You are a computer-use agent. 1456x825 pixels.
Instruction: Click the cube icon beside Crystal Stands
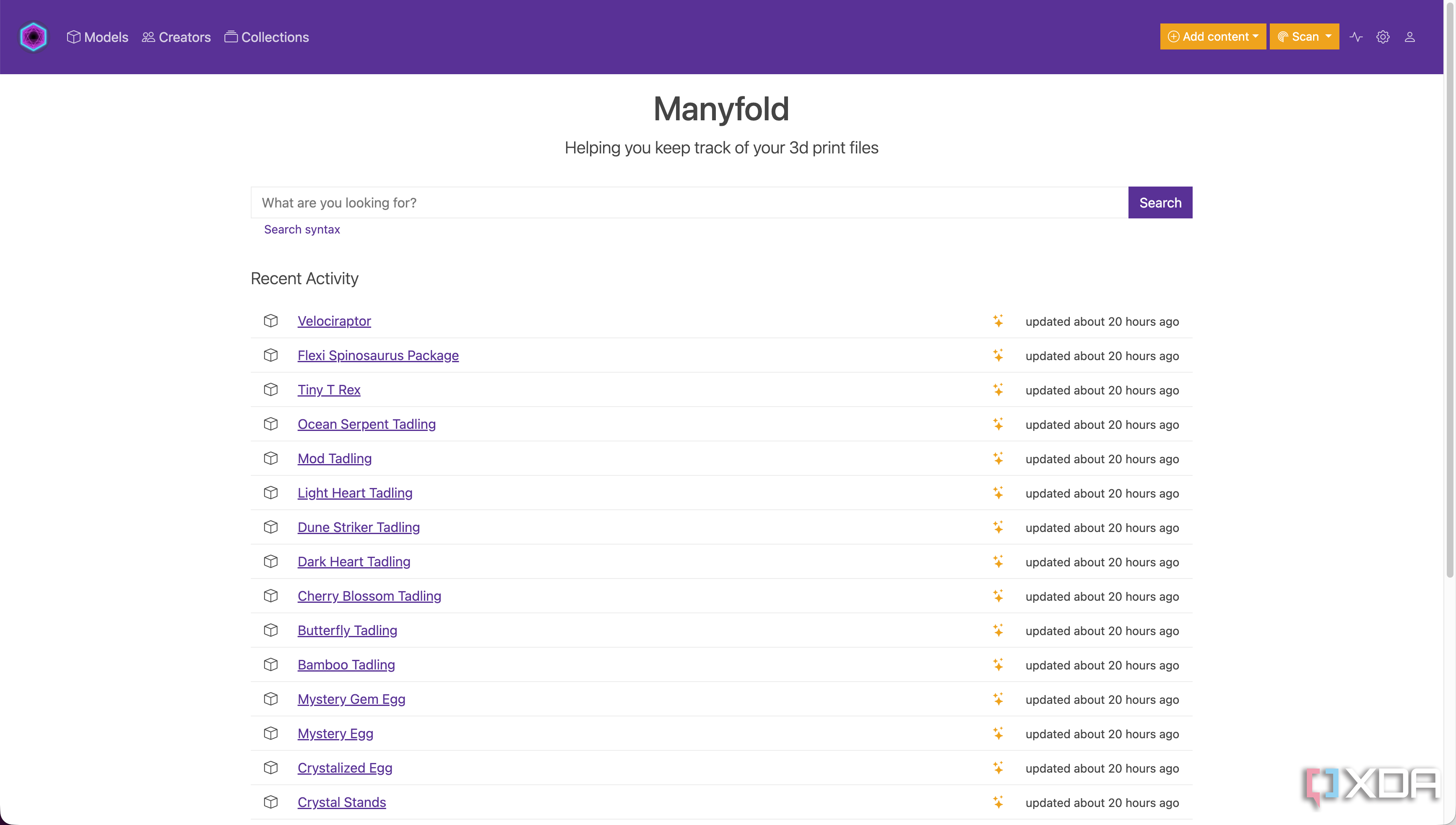tap(271, 802)
